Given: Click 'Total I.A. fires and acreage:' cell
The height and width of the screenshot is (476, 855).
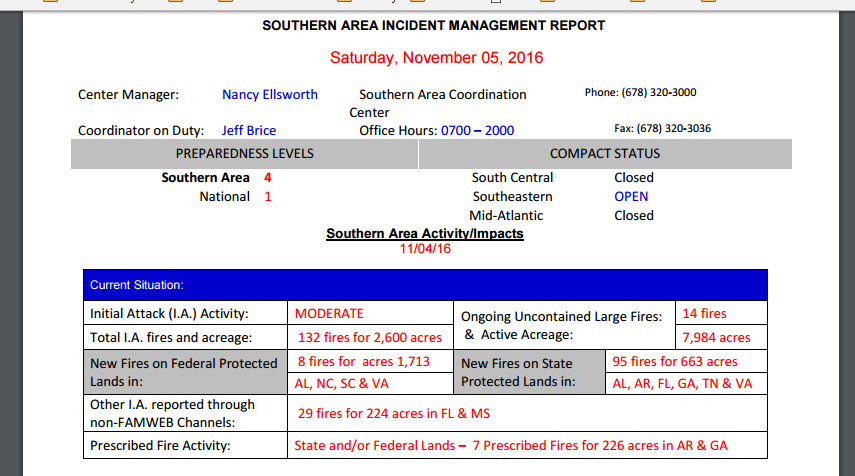Looking at the screenshot, I should (185, 338).
